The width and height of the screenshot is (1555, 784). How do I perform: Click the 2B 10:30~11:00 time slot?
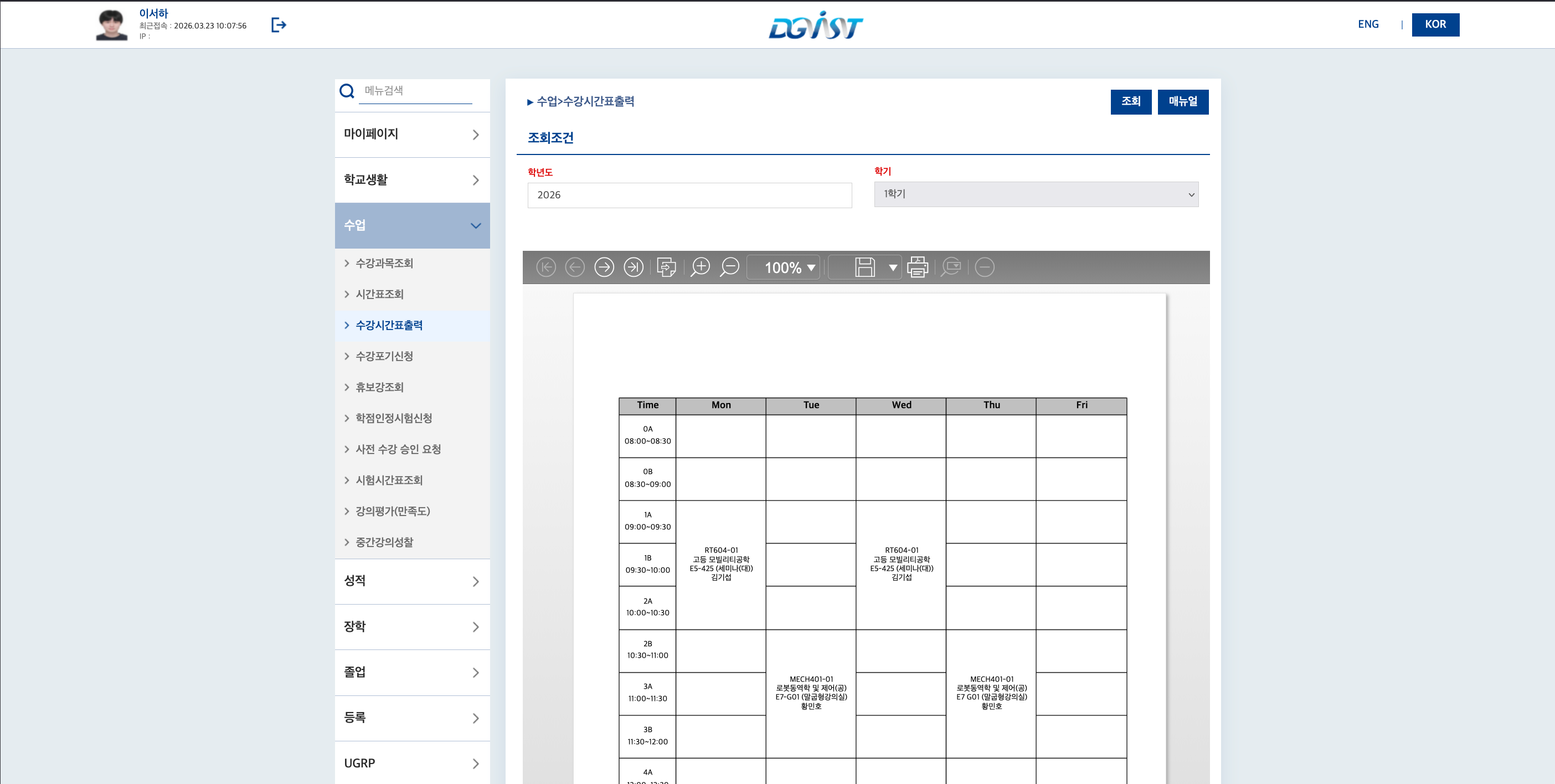[x=647, y=651]
